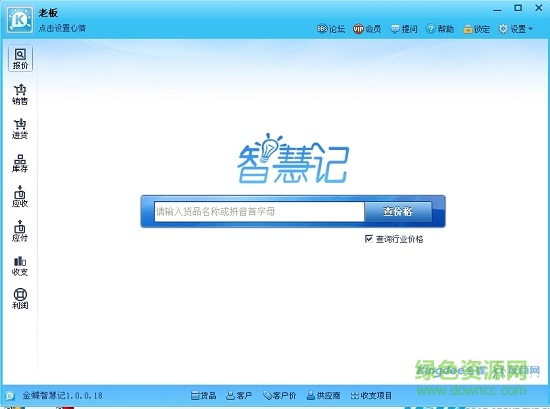Select the 收支 income-expense icon

[x=20, y=266]
